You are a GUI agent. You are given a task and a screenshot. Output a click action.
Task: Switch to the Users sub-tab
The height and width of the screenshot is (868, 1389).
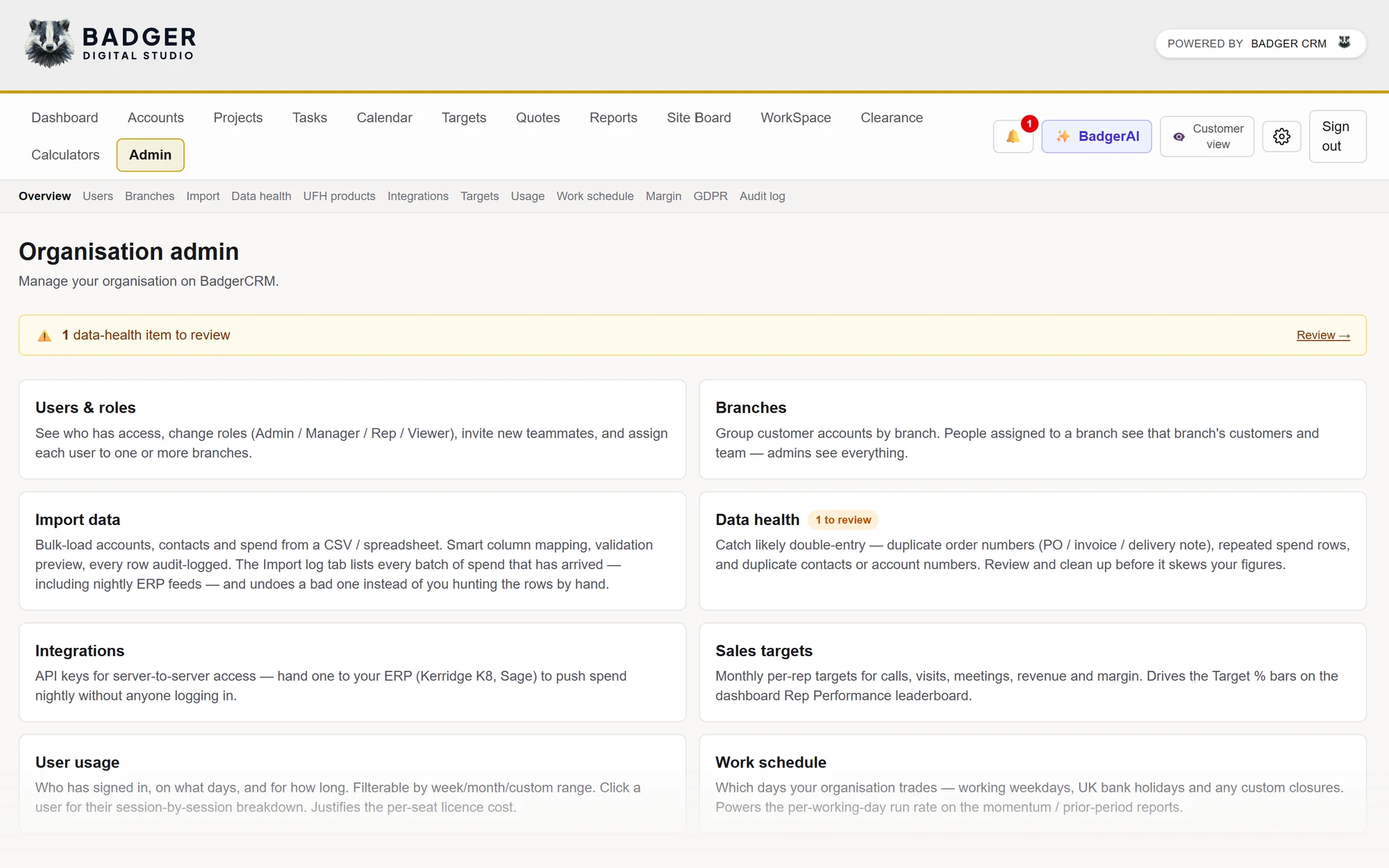click(98, 197)
